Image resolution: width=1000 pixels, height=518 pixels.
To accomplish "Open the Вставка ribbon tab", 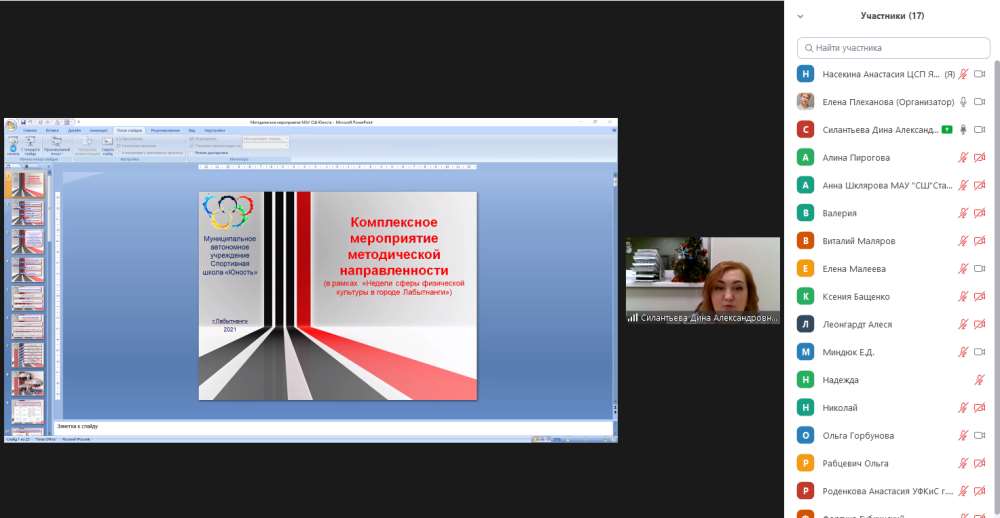I will click(52, 130).
